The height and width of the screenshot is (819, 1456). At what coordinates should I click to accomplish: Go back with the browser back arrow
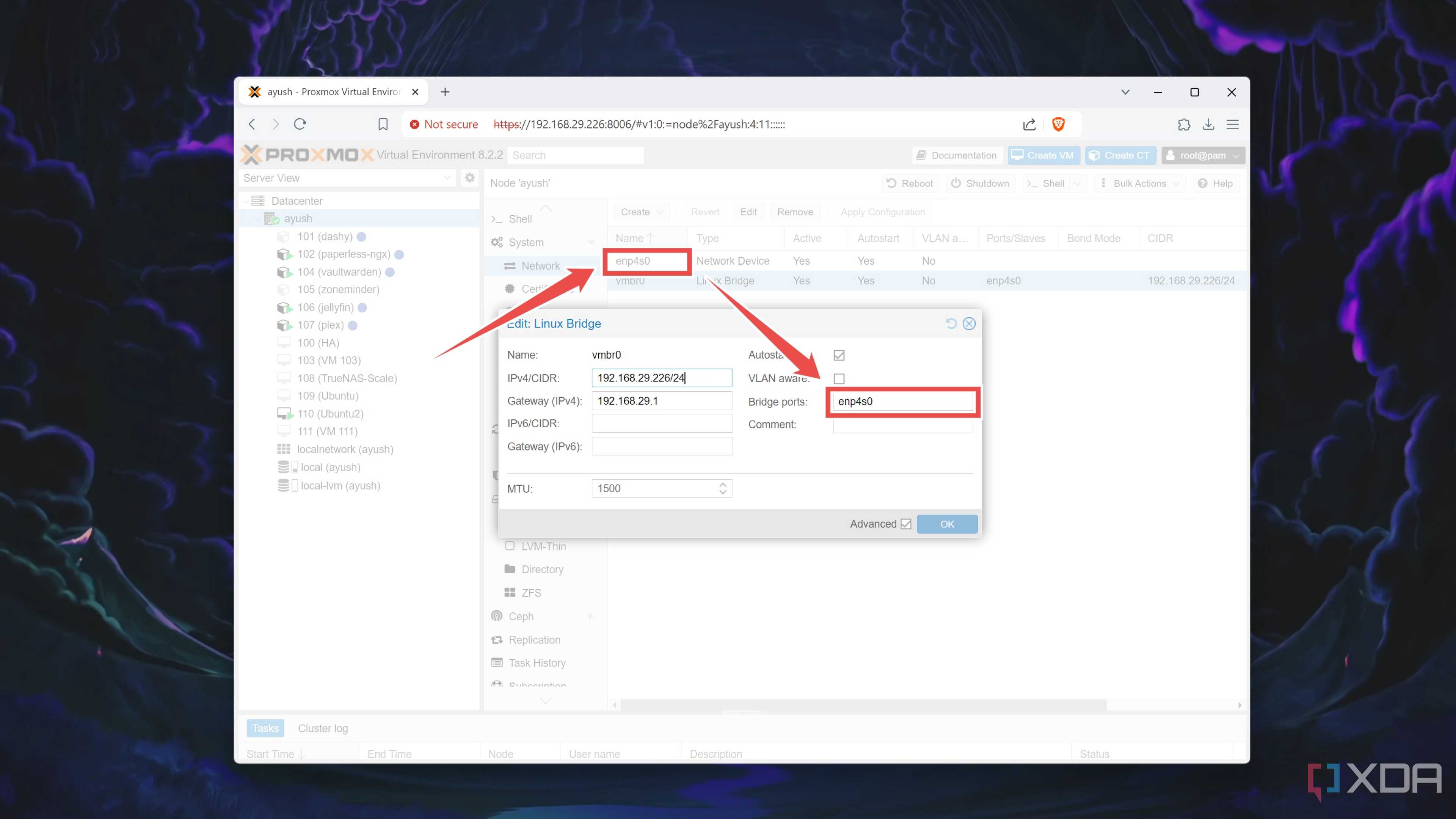(252, 124)
